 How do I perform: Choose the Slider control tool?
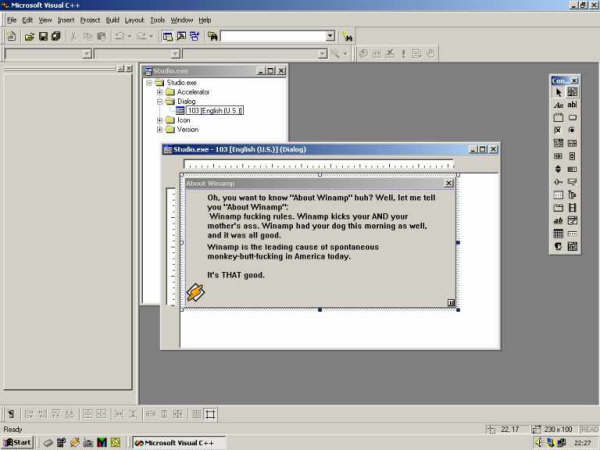[x=558, y=182]
